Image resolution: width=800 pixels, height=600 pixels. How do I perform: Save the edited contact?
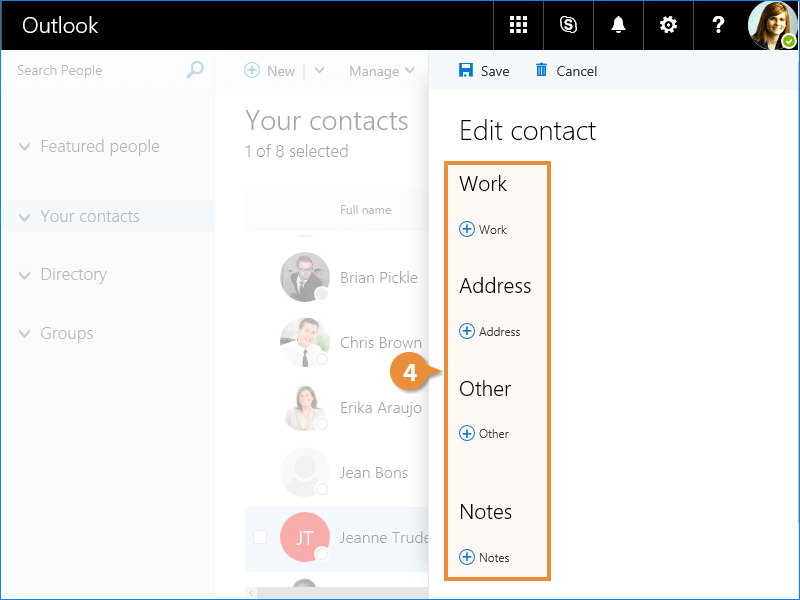[x=484, y=71]
